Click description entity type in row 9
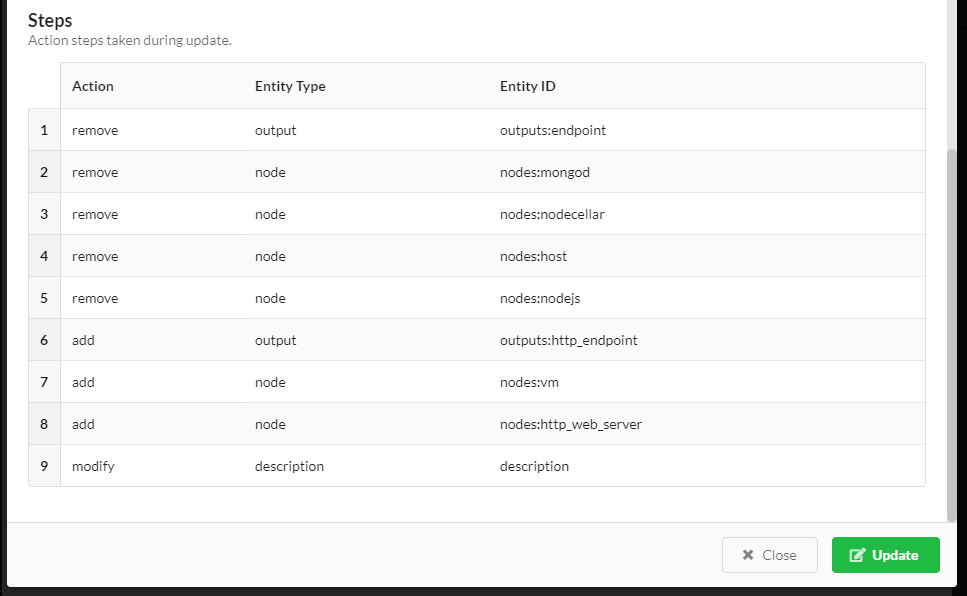 tap(289, 466)
